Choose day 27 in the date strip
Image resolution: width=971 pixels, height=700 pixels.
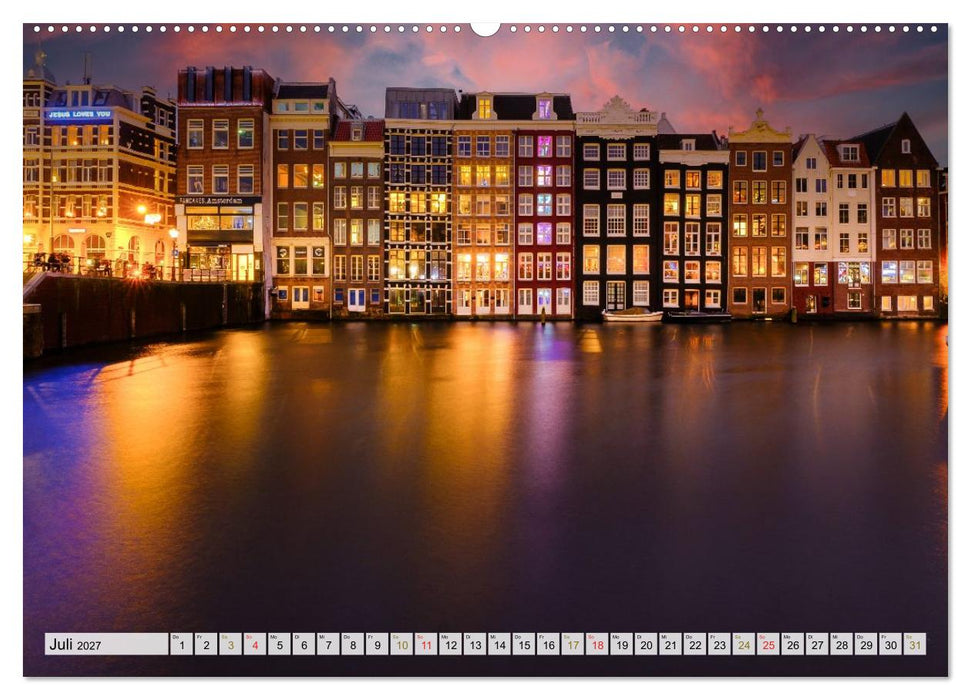[x=817, y=644]
